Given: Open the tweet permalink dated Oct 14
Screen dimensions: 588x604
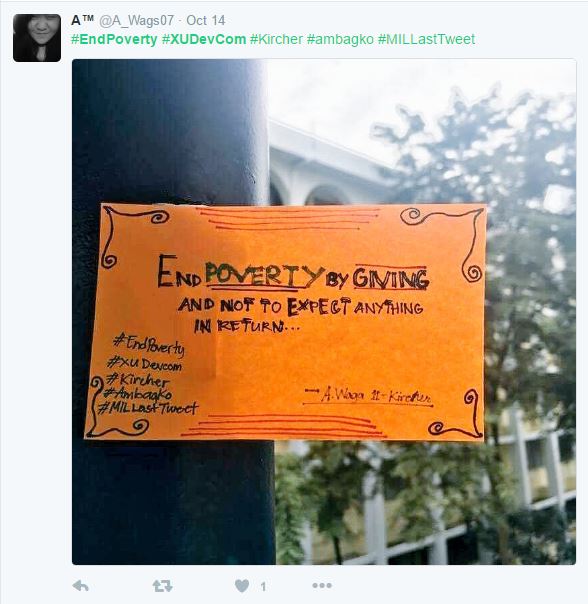Looking at the screenshot, I should [x=206, y=20].
